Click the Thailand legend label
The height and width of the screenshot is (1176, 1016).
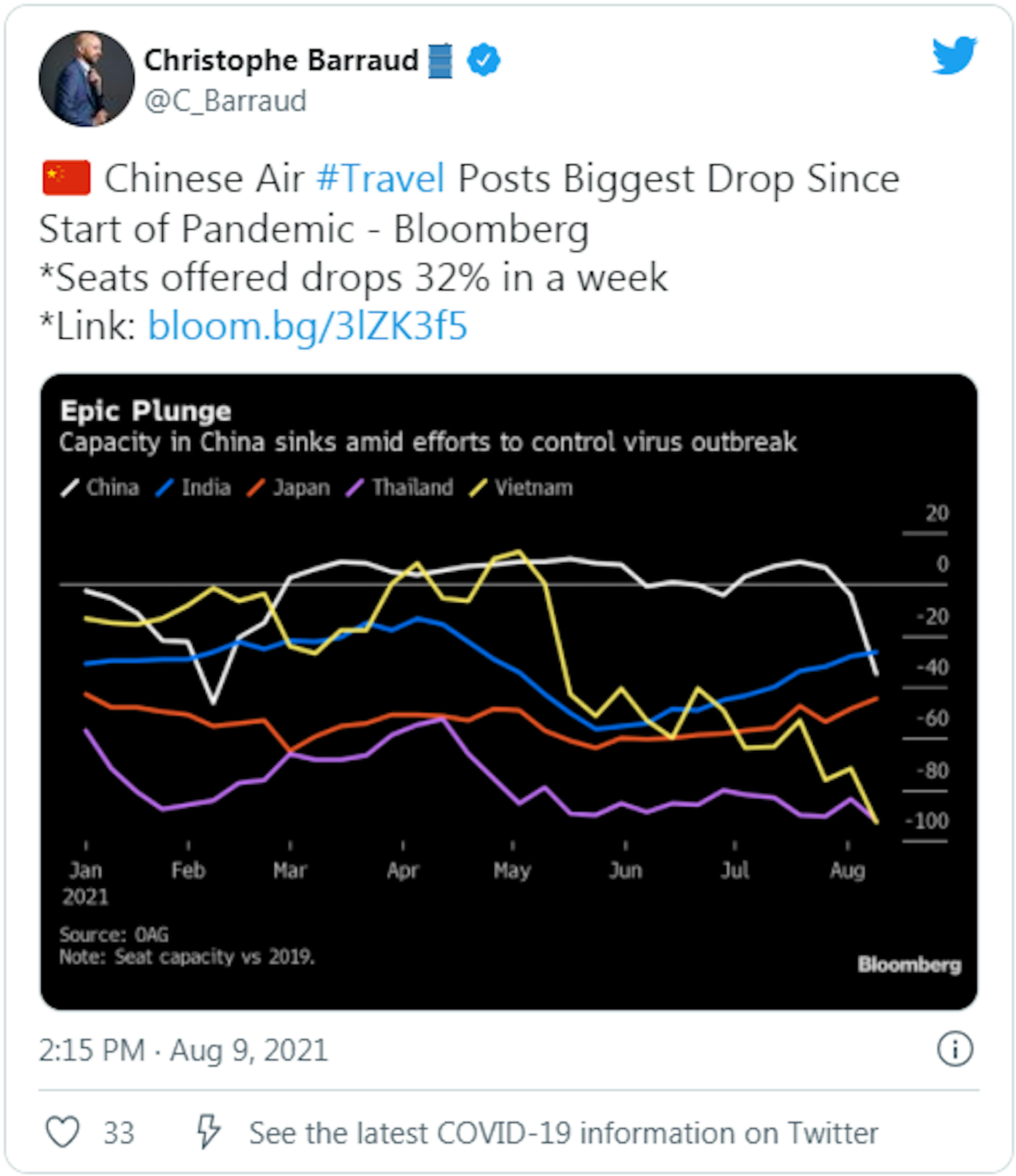tap(412, 488)
